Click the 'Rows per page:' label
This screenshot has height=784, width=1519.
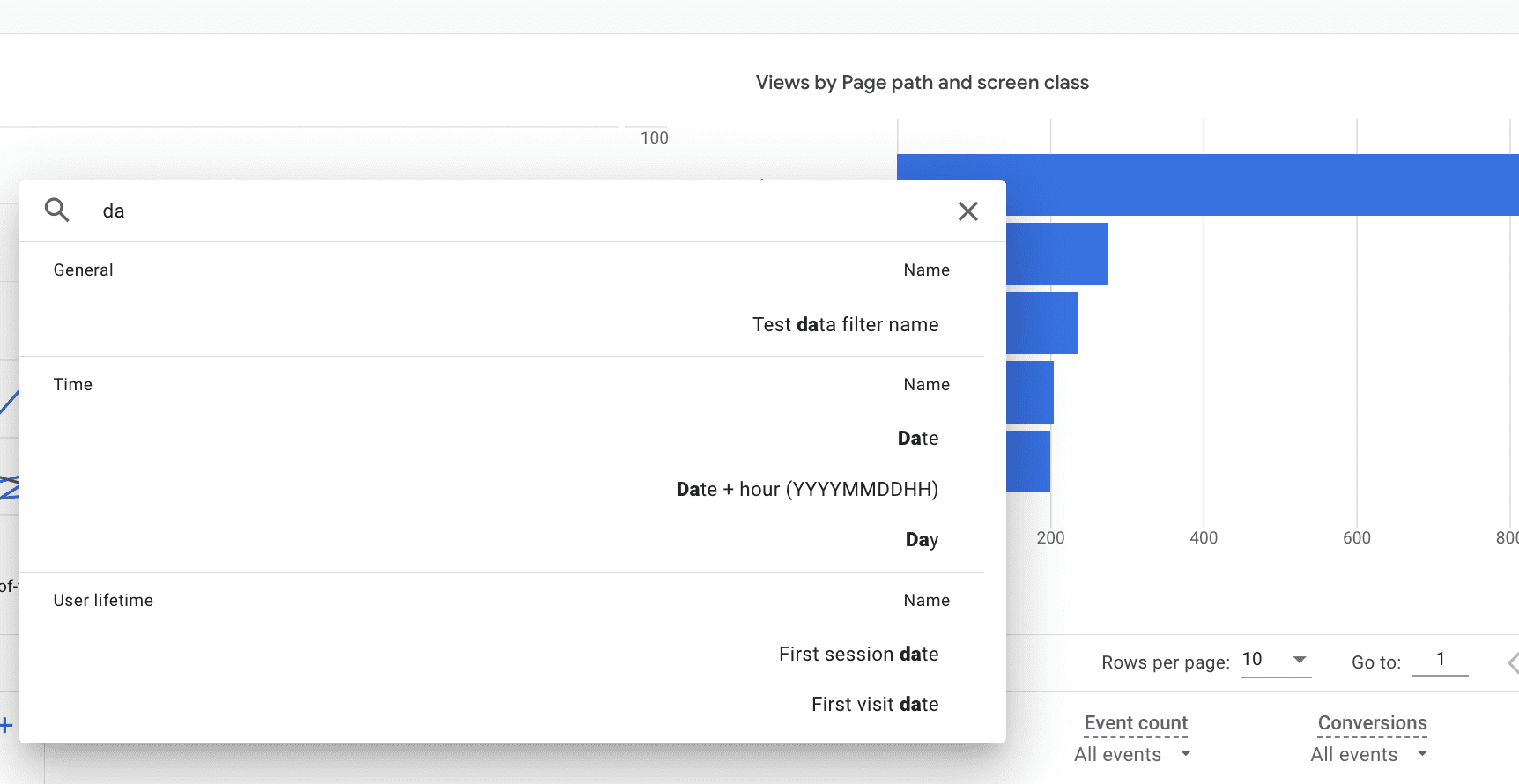pyautogui.click(x=1165, y=662)
